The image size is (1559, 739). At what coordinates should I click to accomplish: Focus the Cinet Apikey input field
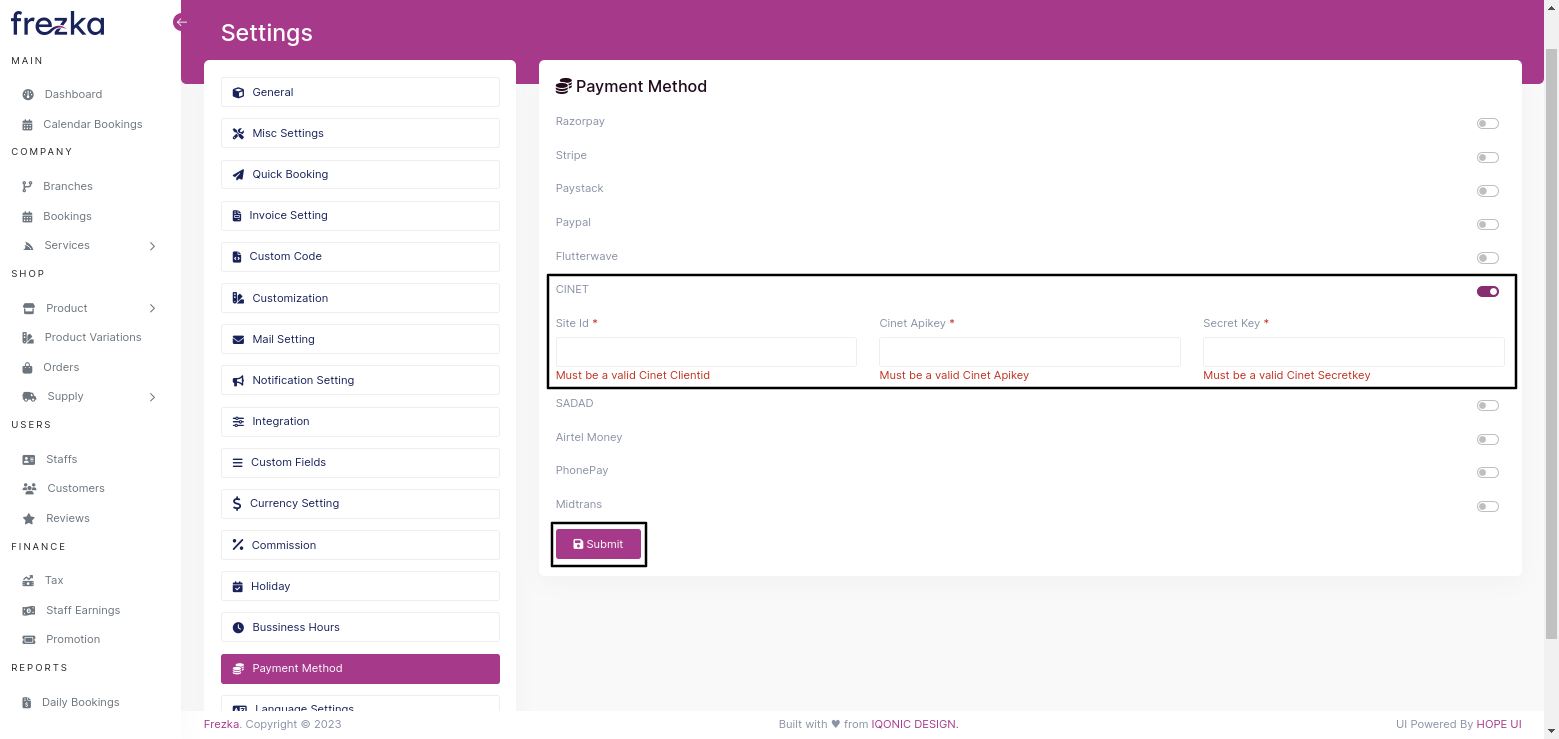[1030, 352]
